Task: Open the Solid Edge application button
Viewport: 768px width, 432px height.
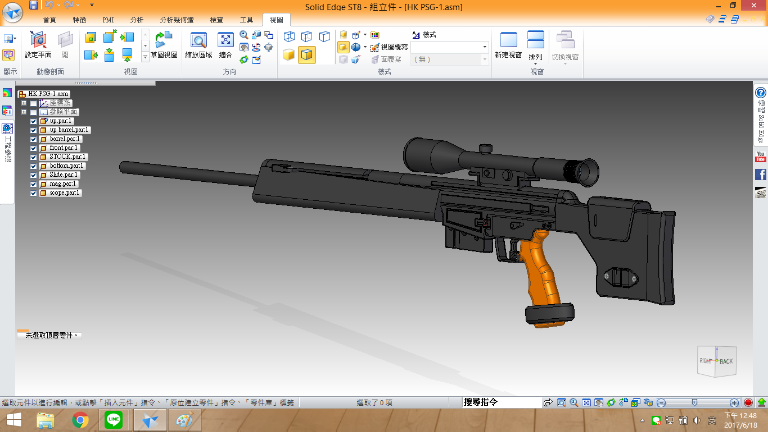Action: (12, 12)
